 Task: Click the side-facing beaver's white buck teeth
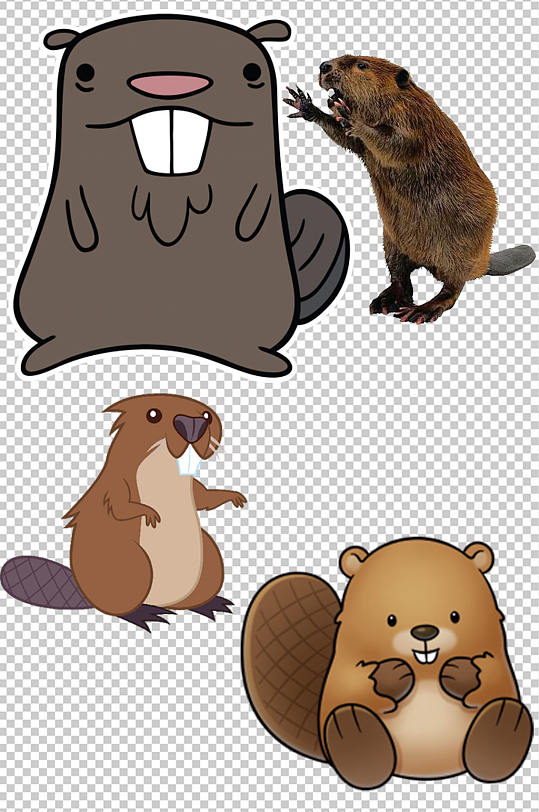(188, 462)
